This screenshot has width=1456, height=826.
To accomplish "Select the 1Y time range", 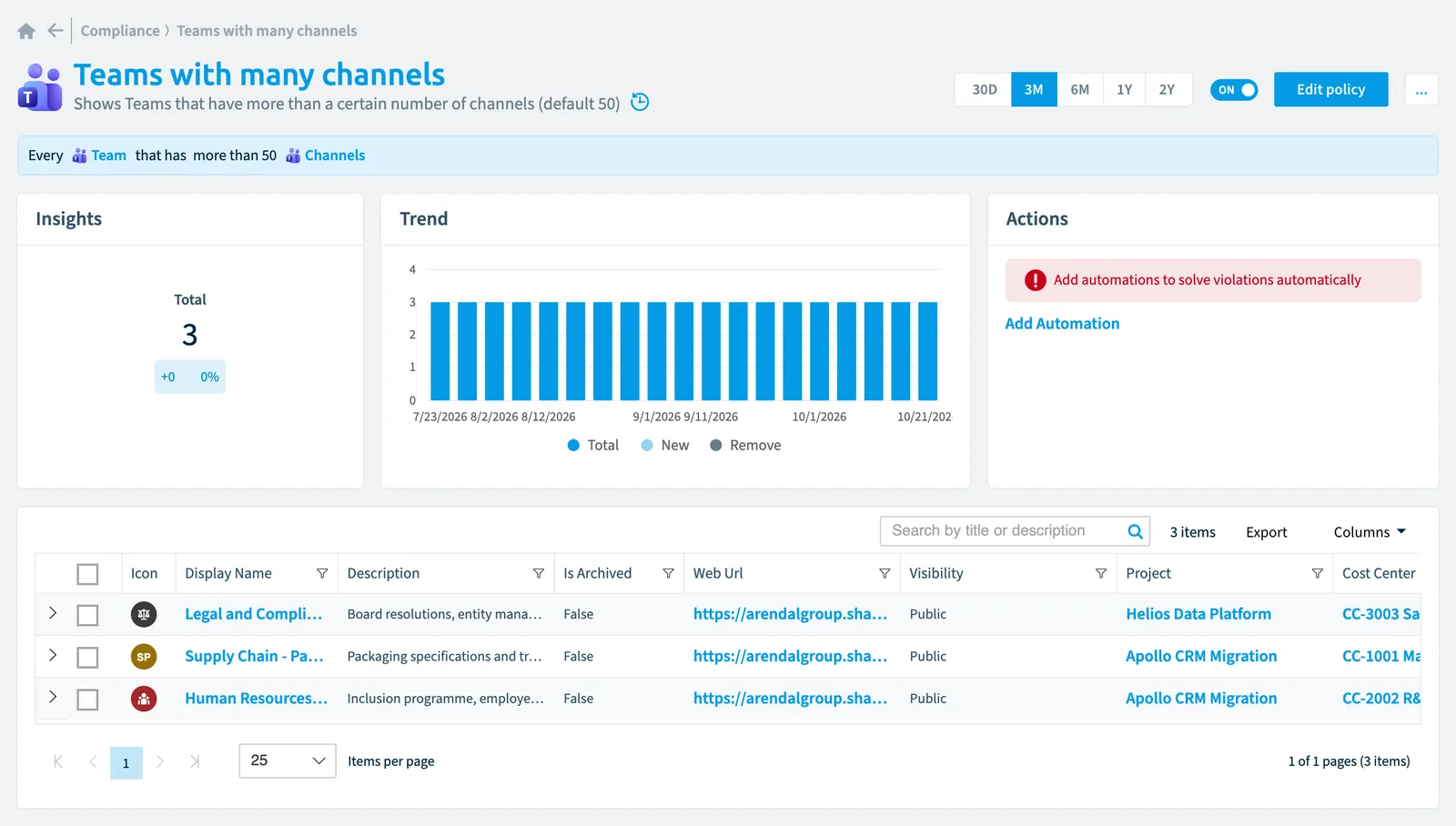I will tap(1125, 90).
